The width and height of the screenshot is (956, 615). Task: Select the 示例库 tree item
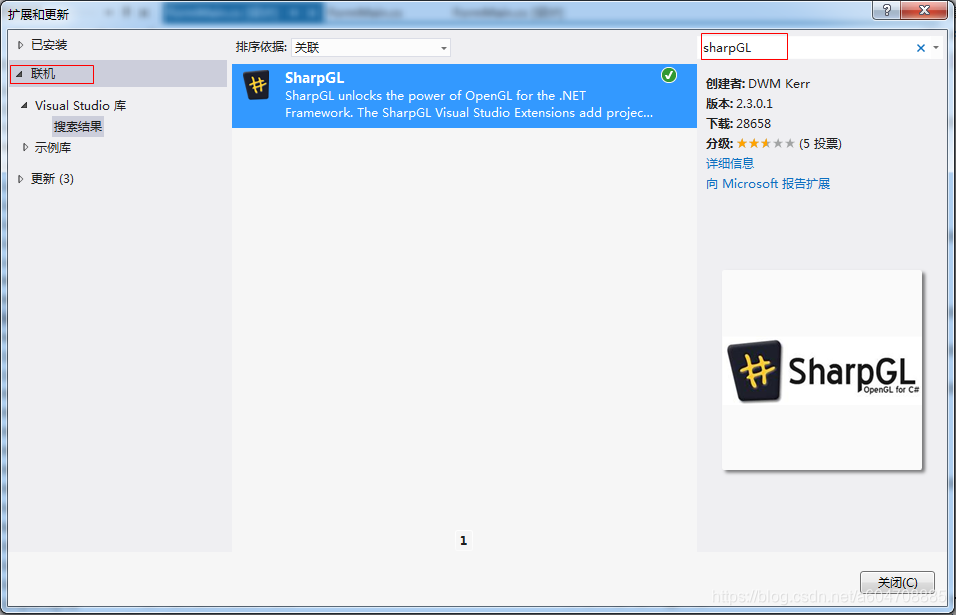pyautogui.click(x=53, y=148)
